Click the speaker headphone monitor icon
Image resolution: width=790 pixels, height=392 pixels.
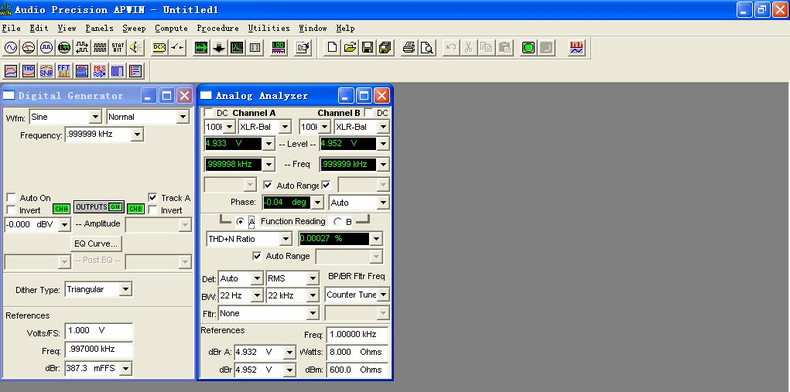click(136, 48)
